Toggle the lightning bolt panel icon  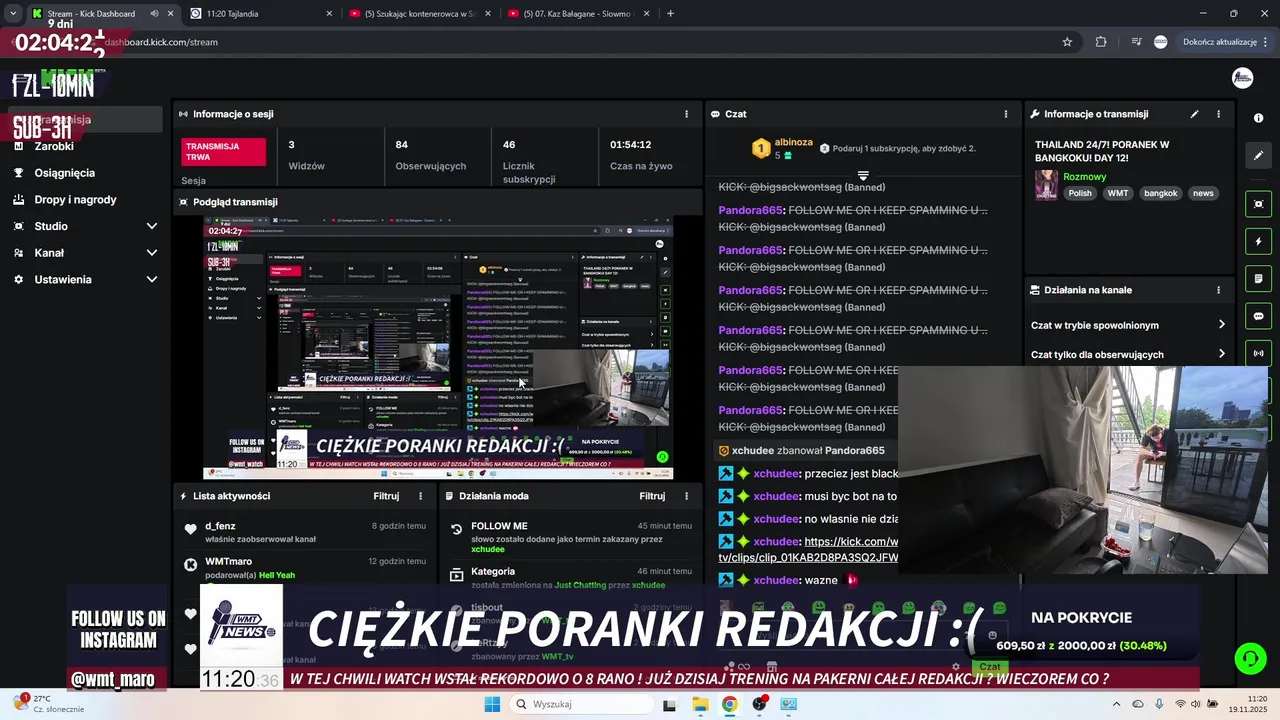[1258, 241]
